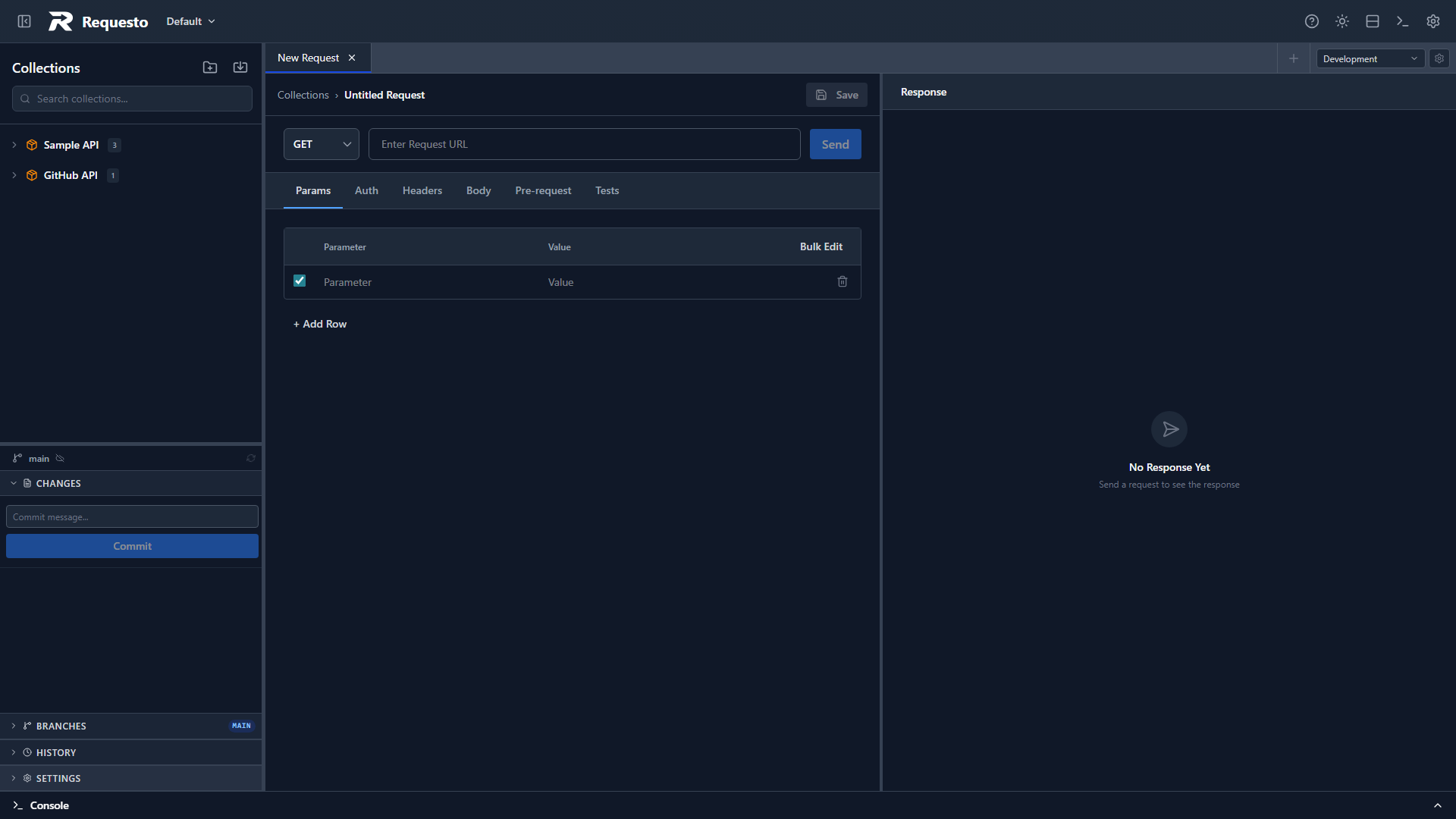Open the GET method dropdown
The width and height of the screenshot is (1456, 819).
click(322, 144)
